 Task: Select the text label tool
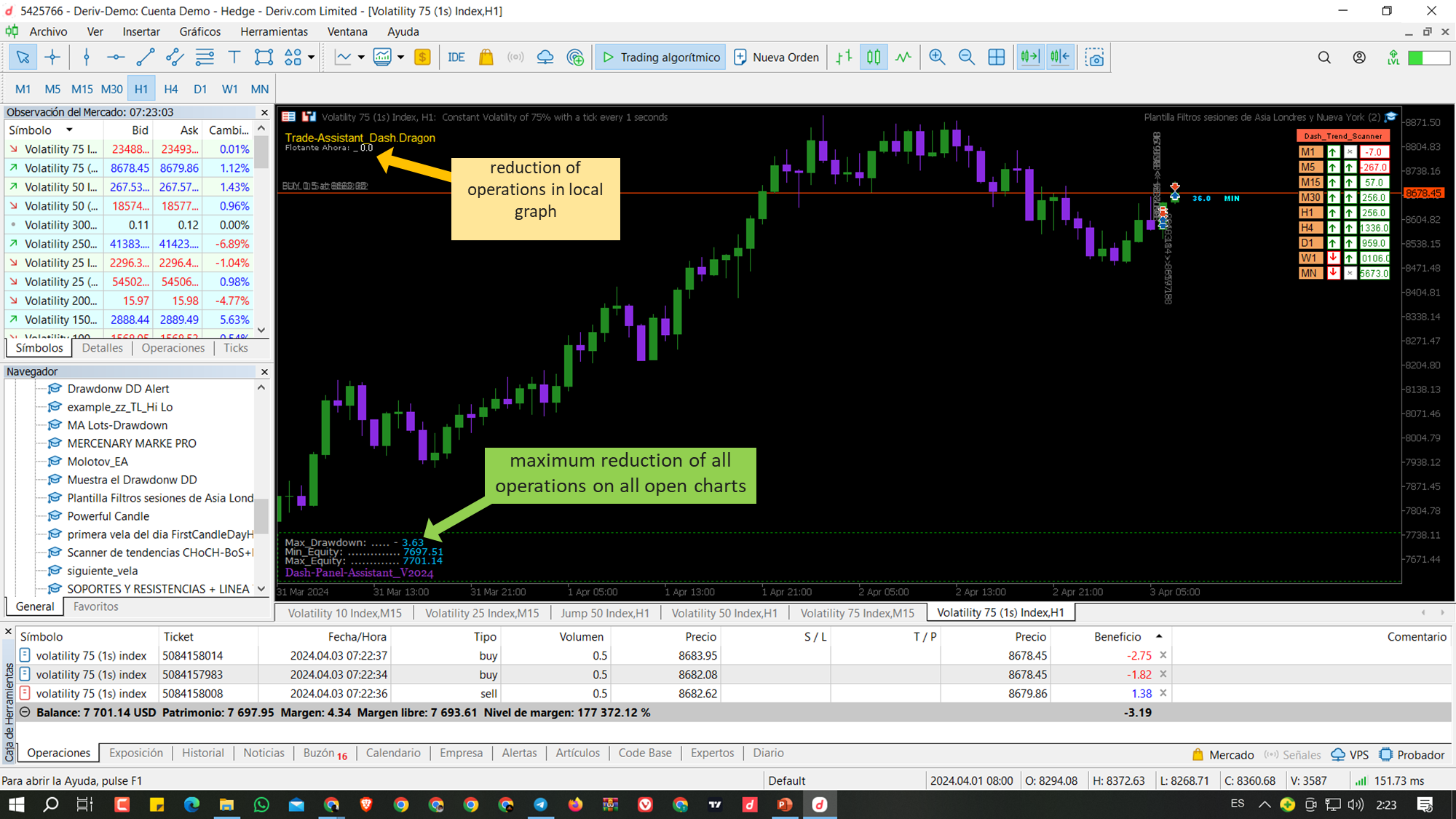point(234,58)
